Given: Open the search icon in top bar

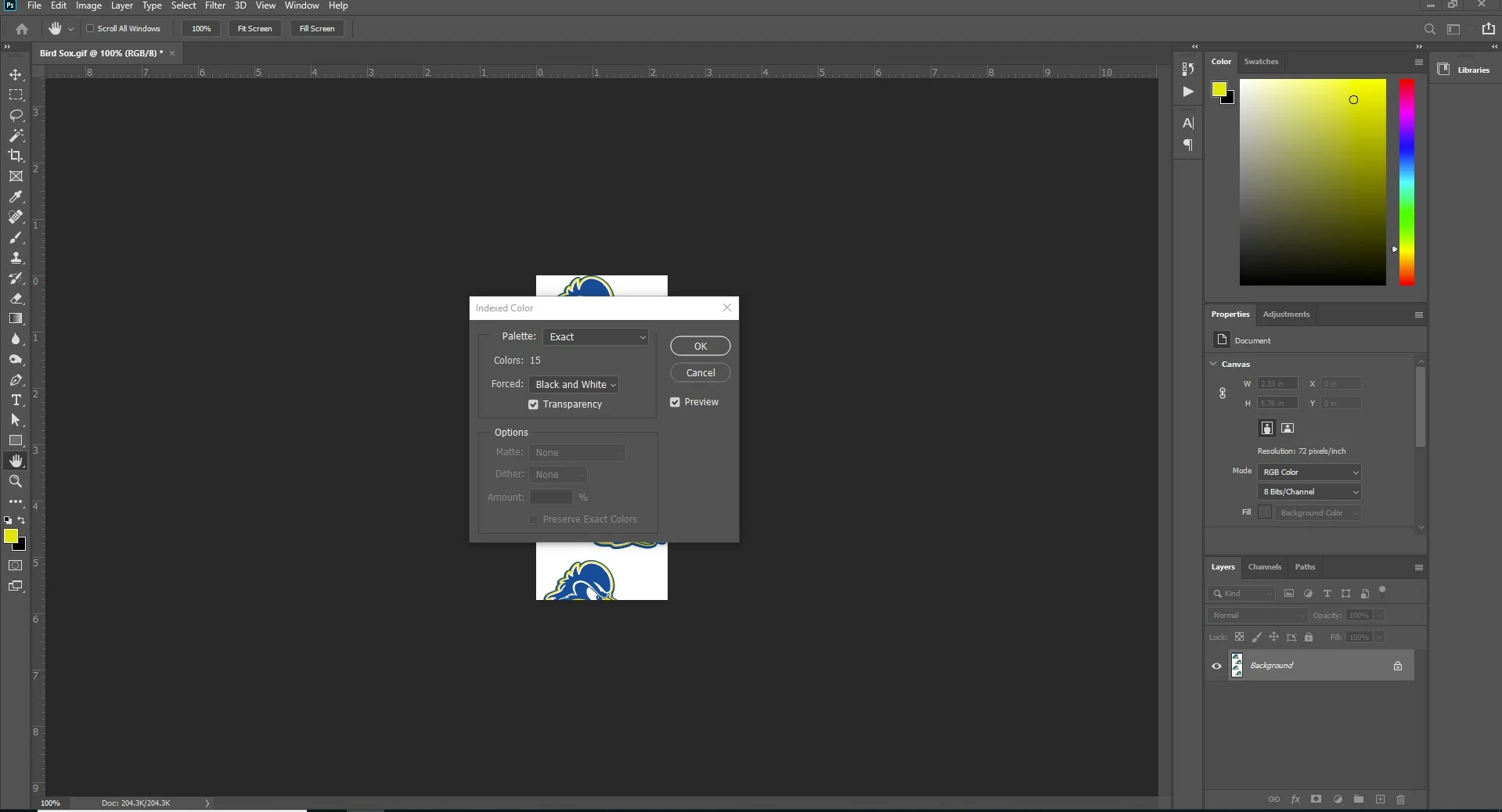Looking at the screenshot, I should [1429, 29].
